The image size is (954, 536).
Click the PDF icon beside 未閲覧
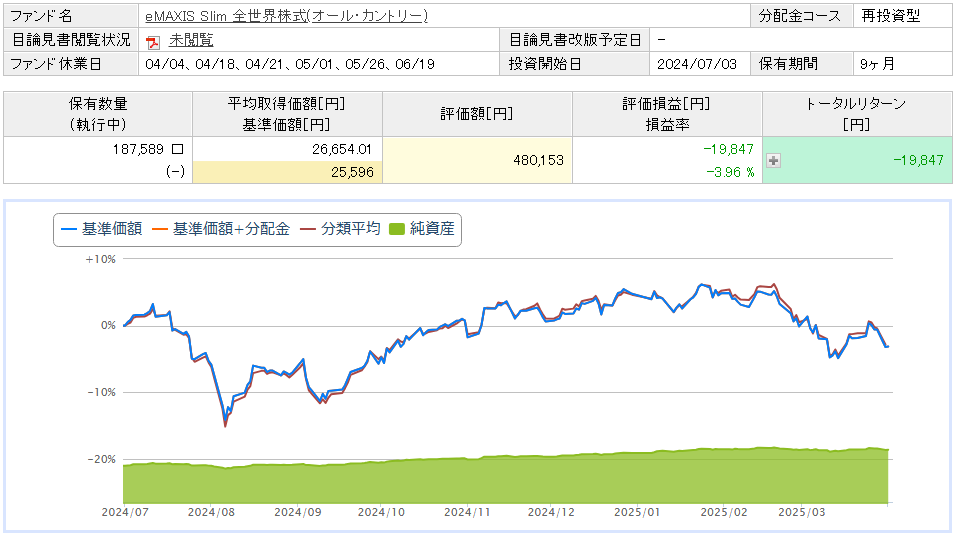coord(153,42)
